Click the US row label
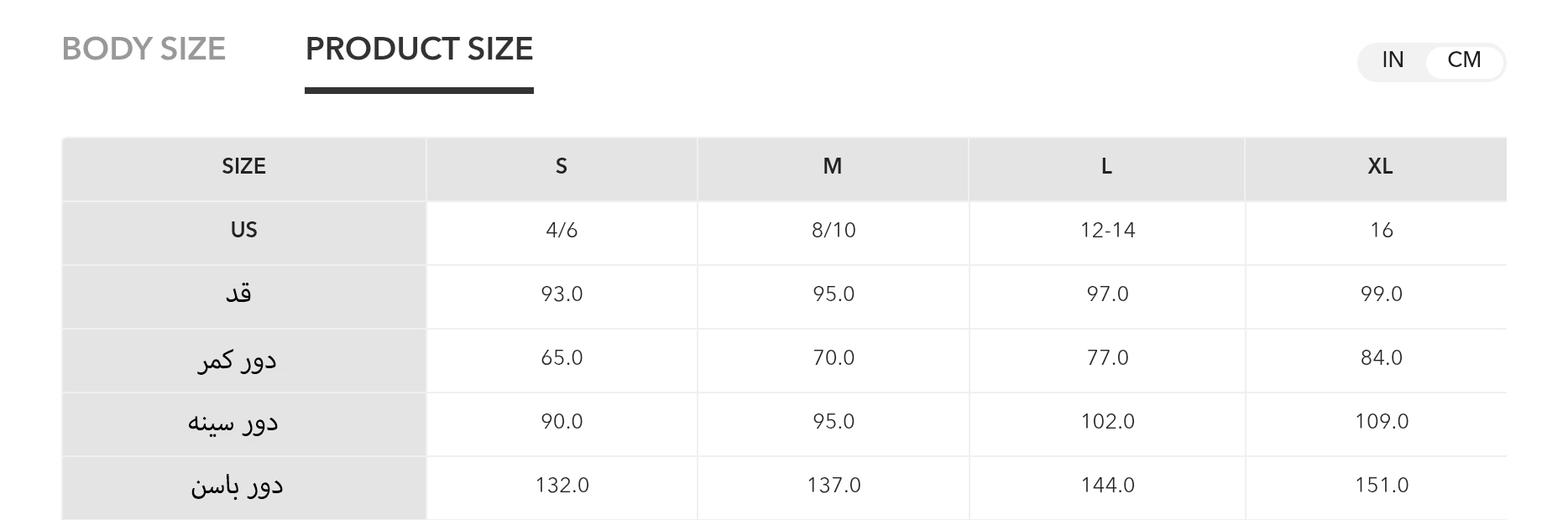1568x520 pixels. (x=243, y=230)
